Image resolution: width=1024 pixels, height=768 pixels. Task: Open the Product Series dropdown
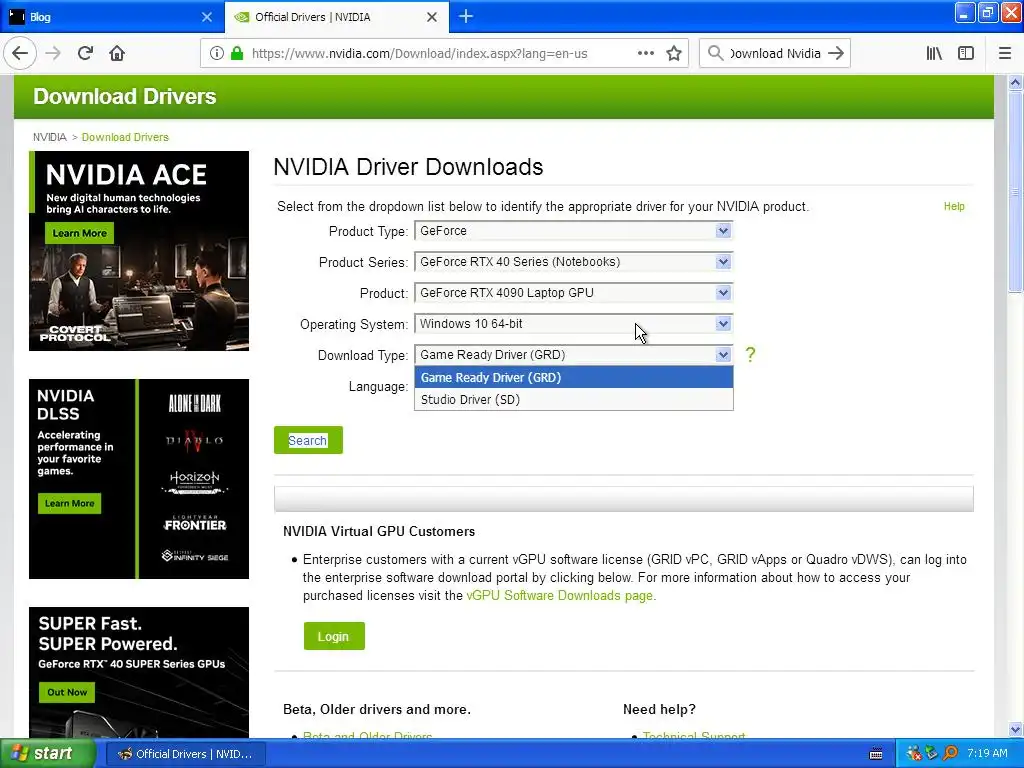click(573, 262)
